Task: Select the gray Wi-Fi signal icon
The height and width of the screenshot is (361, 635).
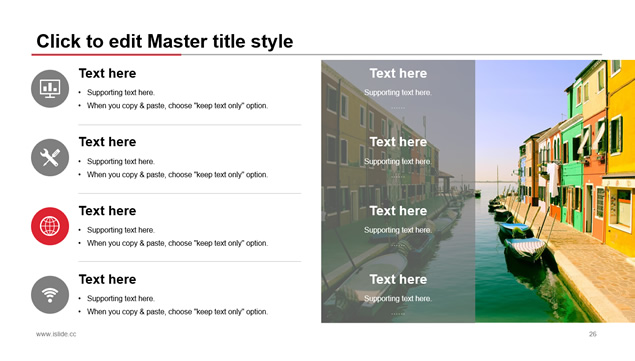Action: pyautogui.click(x=50, y=295)
